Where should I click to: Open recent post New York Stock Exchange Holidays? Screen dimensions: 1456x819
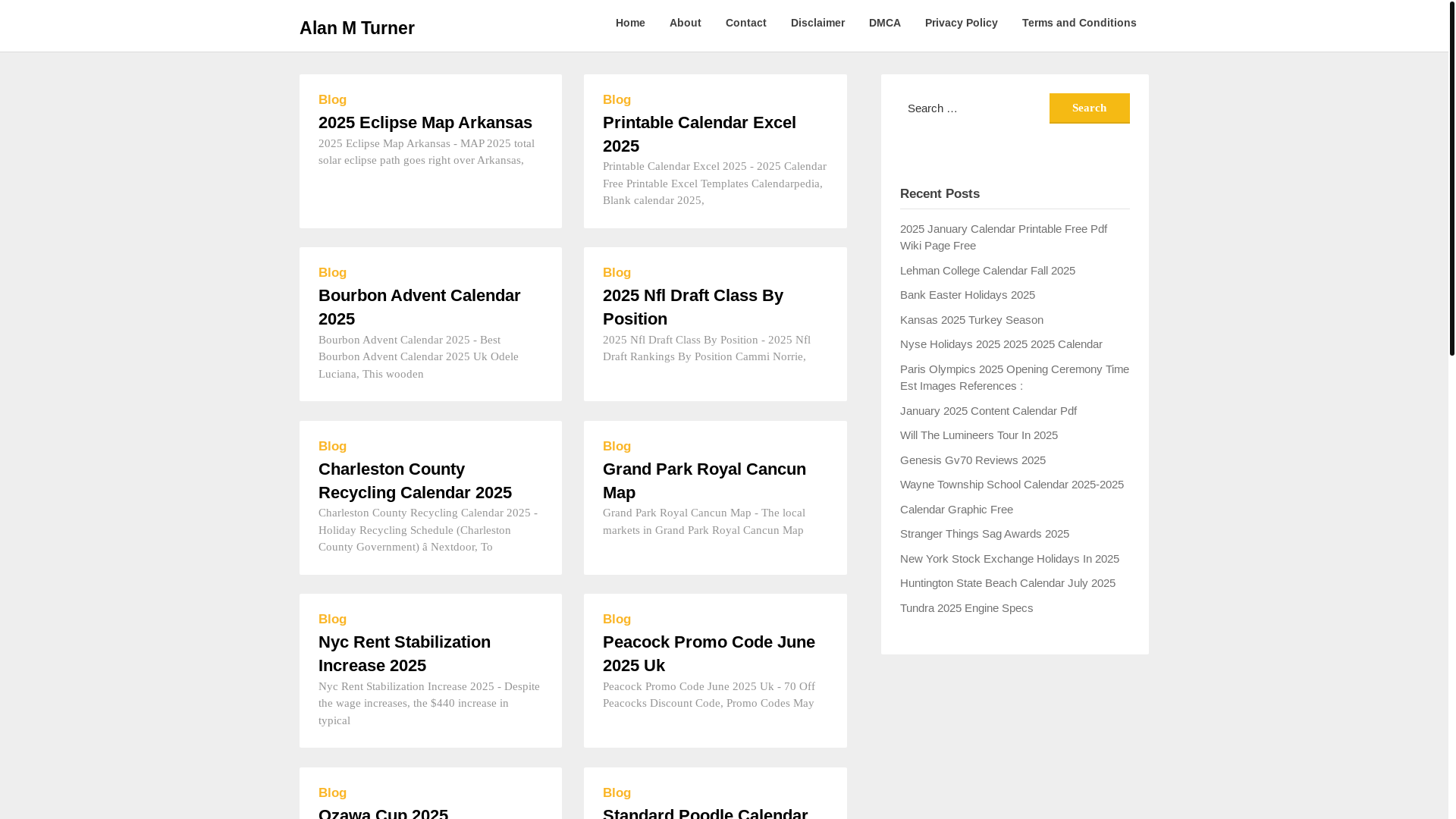[1009, 559]
